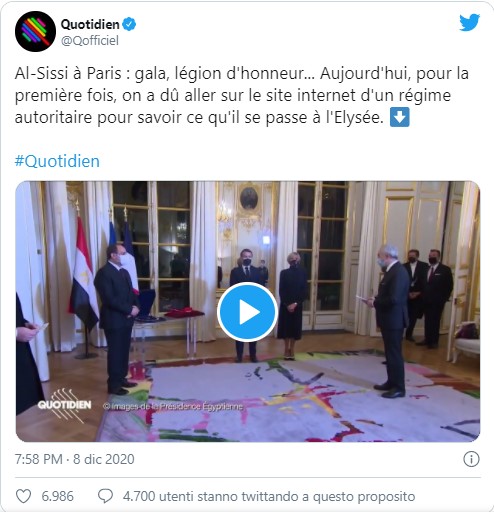Open the 7:58 PM timestamp link

tap(74, 459)
